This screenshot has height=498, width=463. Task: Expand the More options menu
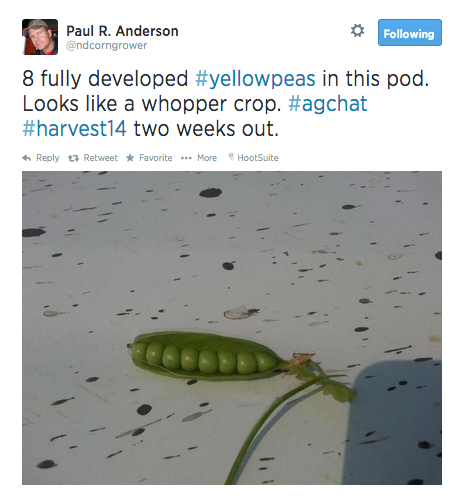click(x=207, y=158)
